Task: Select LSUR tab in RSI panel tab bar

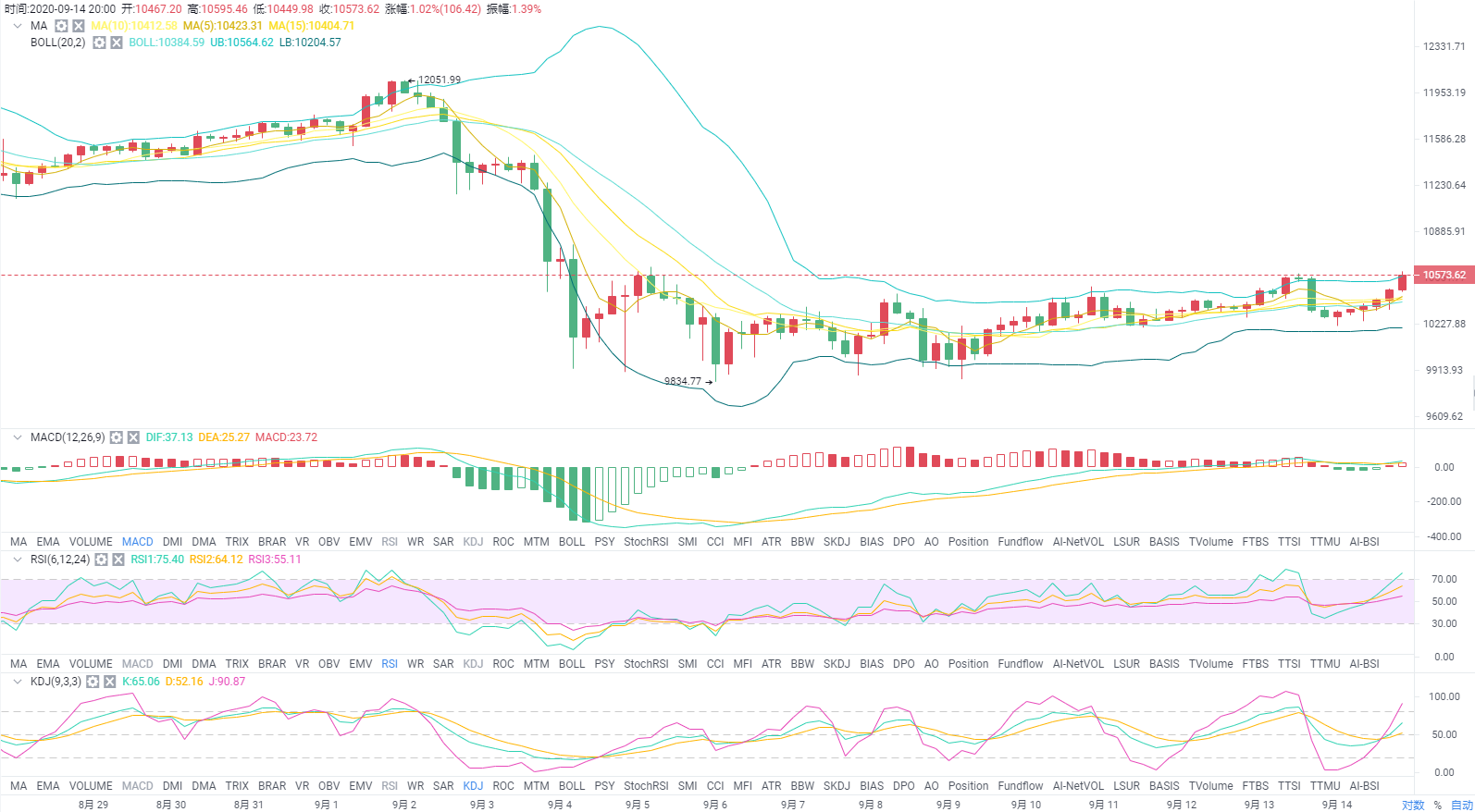Action: point(1126,664)
